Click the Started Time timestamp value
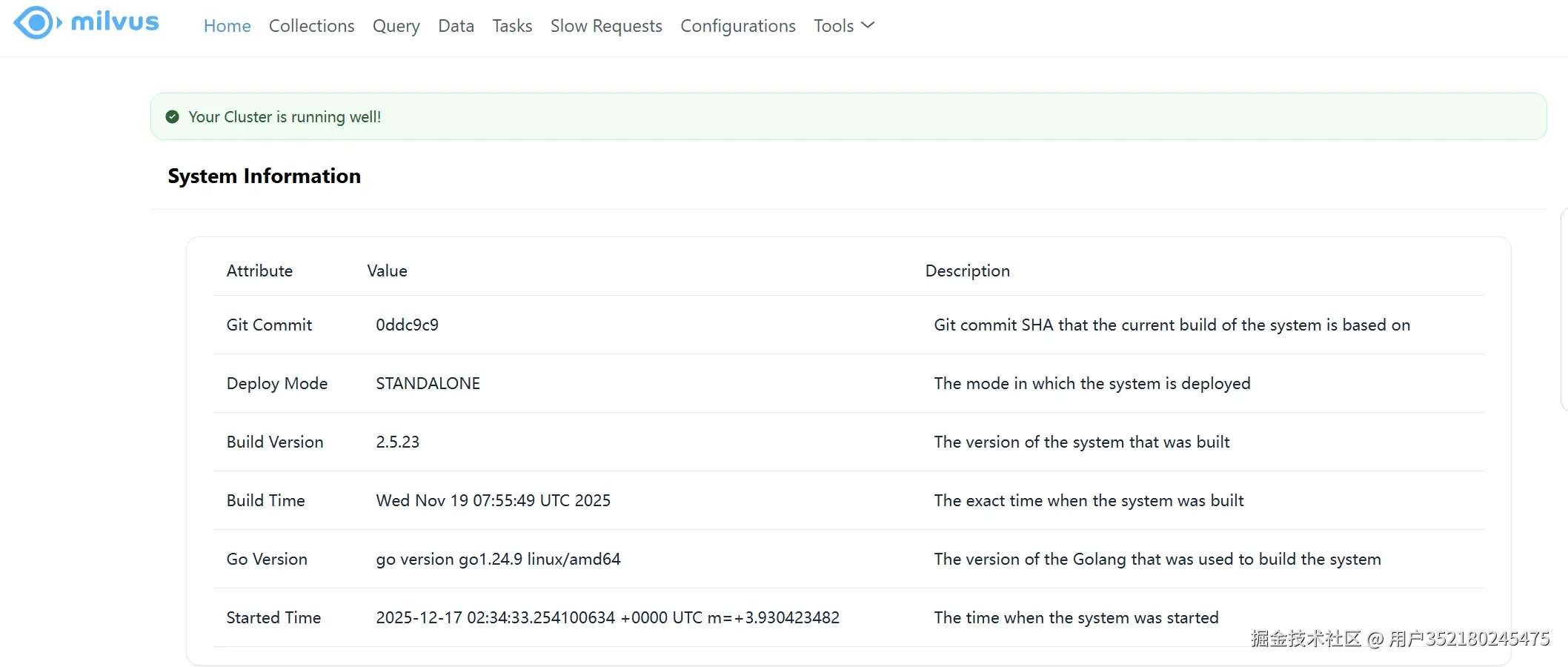Screen dimensions: 1568x667 coord(607,617)
